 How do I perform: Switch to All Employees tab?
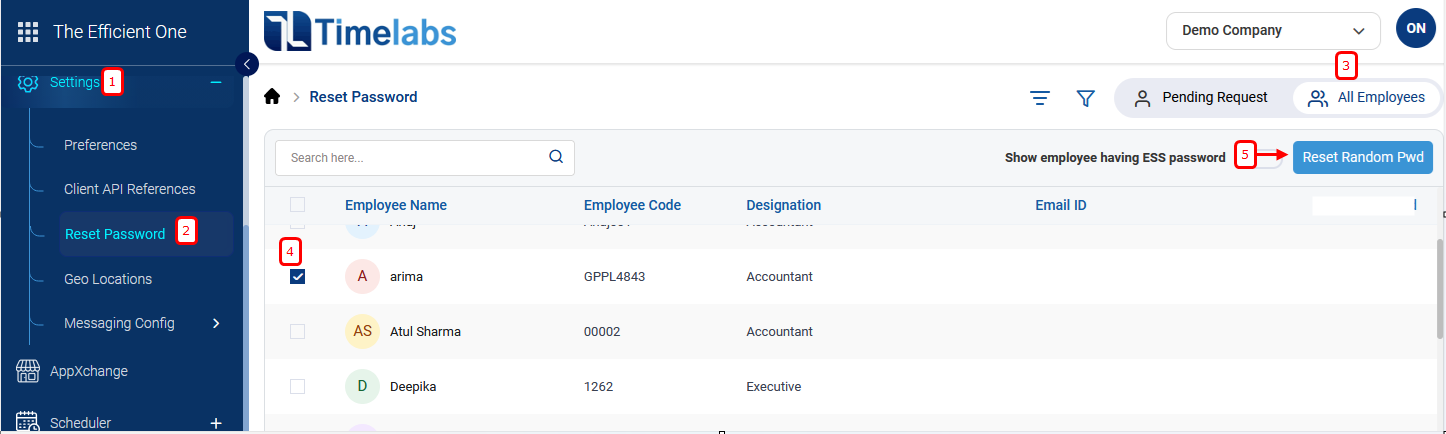click(x=1366, y=98)
